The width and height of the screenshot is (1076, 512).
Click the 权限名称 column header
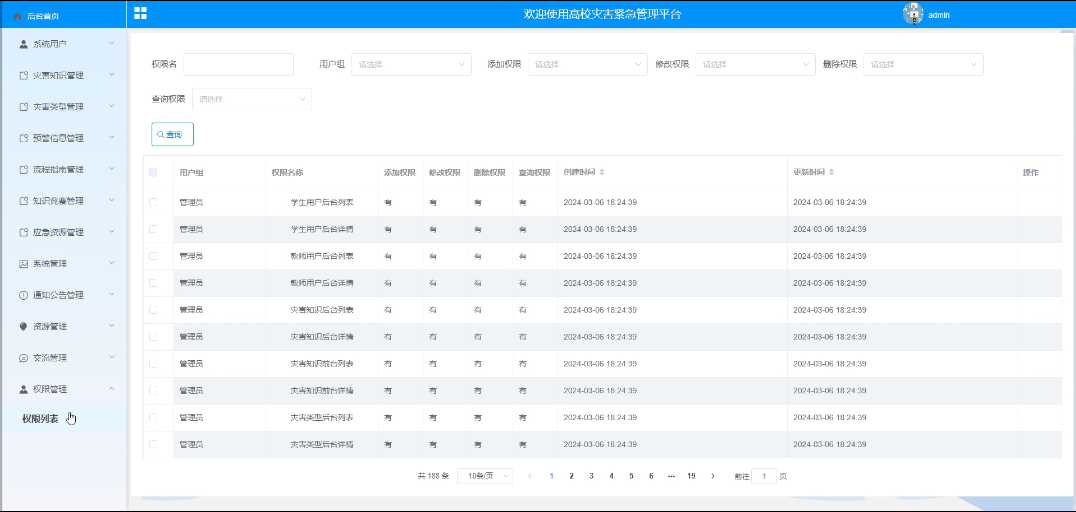(x=288, y=172)
